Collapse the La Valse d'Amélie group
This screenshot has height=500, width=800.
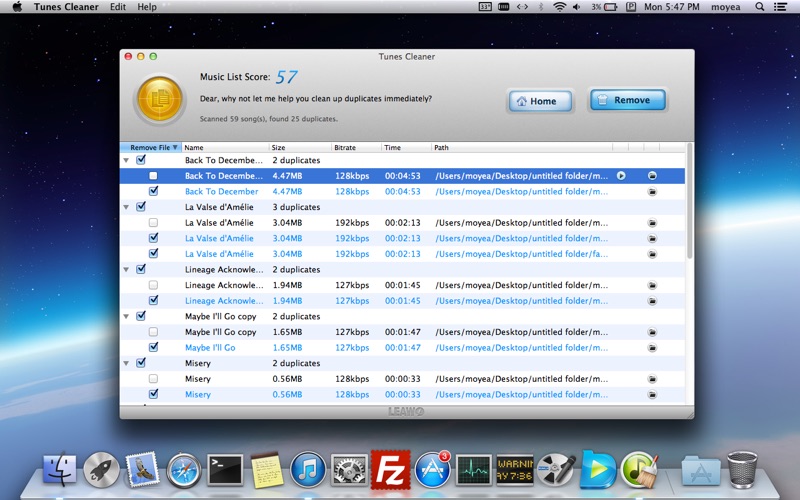tap(126, 207)
